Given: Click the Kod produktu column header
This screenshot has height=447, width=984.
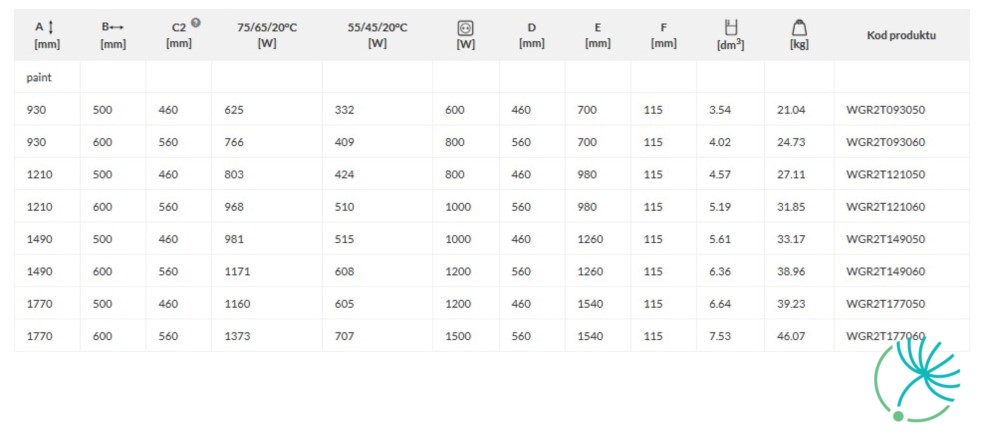Looking at the screenshot, I should 901,35.
